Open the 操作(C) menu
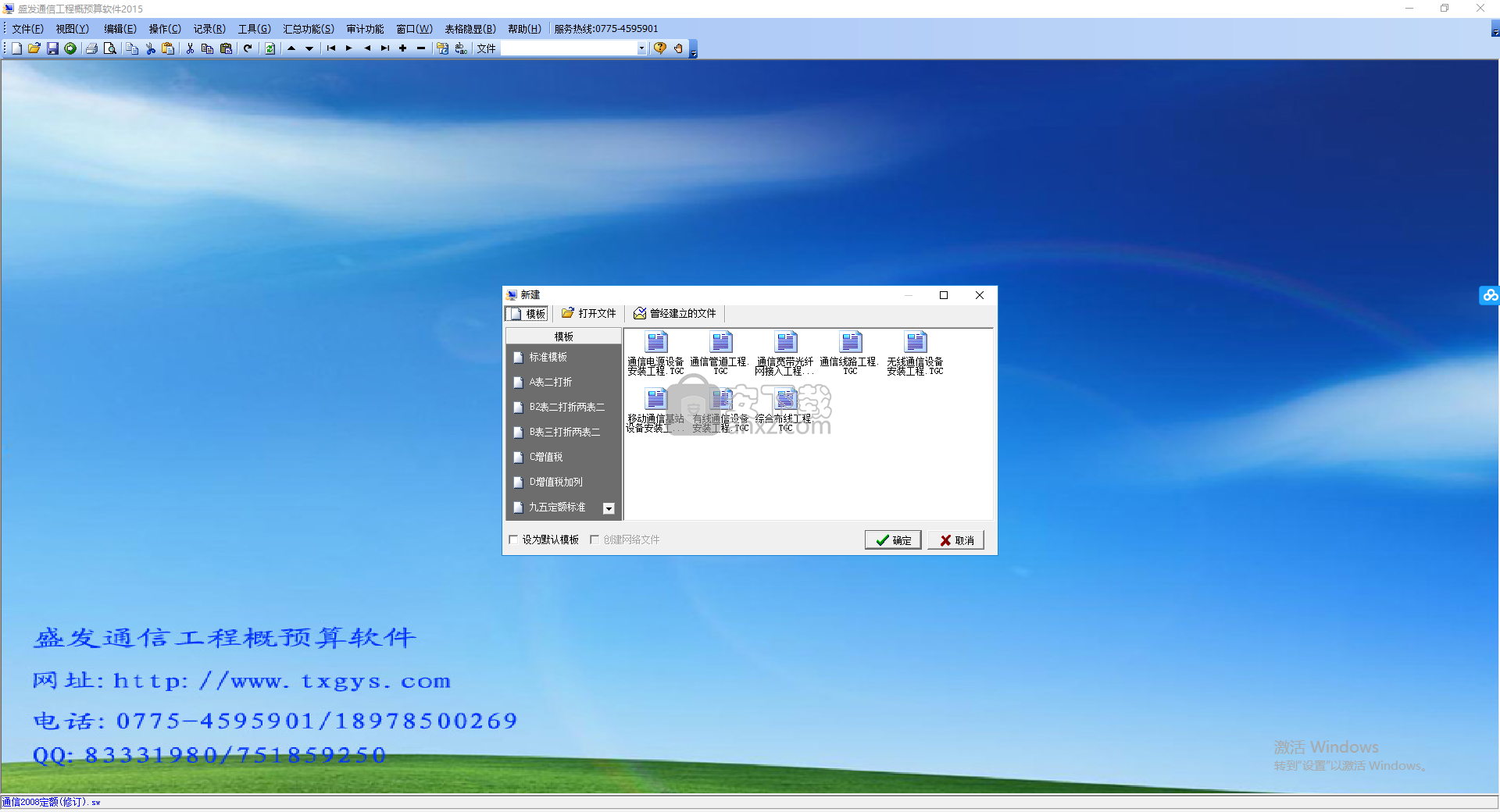The height and width of the screenshot is (812, 1500). 165,29
